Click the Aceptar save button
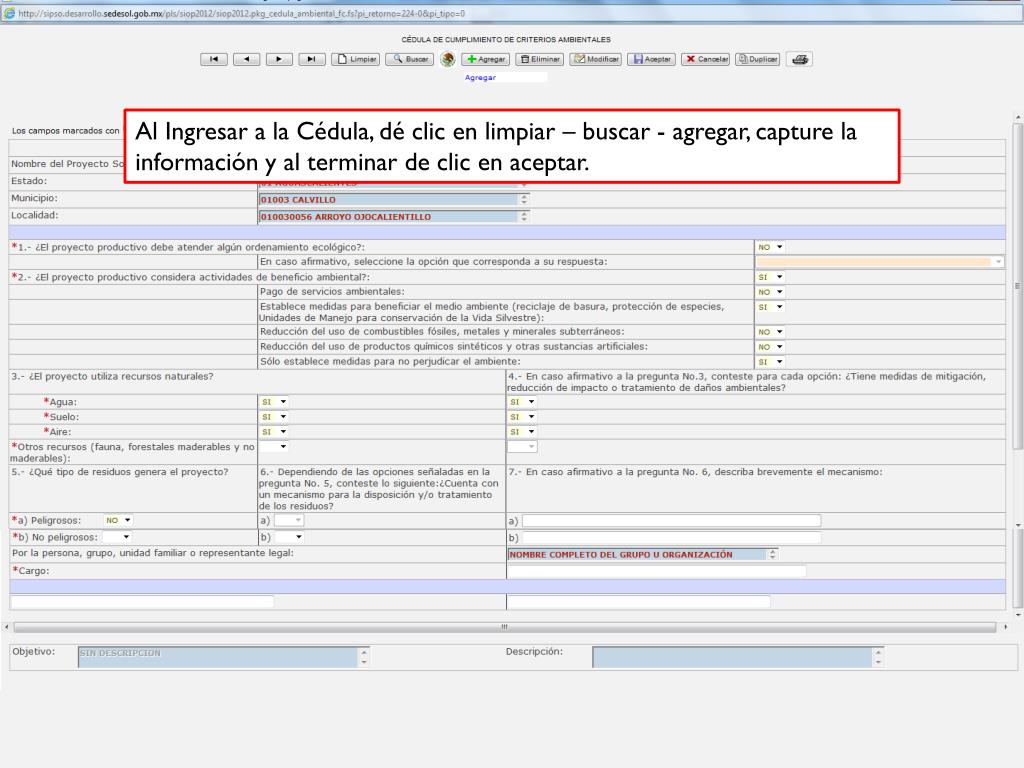Image resolution: width=1024 pixels, height=768 pixels. 651,59
